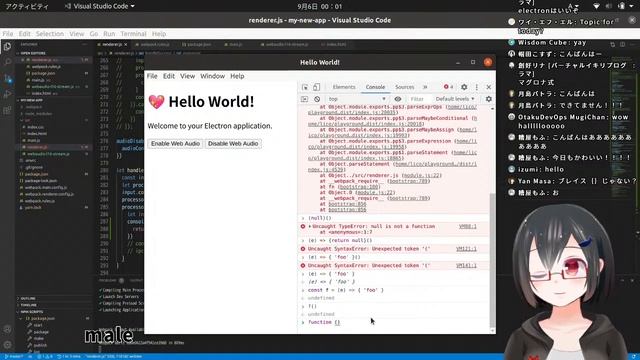Open yarn.lock in the Explorer tree
The image size is (640, 360).
click(x=33, y=207)
